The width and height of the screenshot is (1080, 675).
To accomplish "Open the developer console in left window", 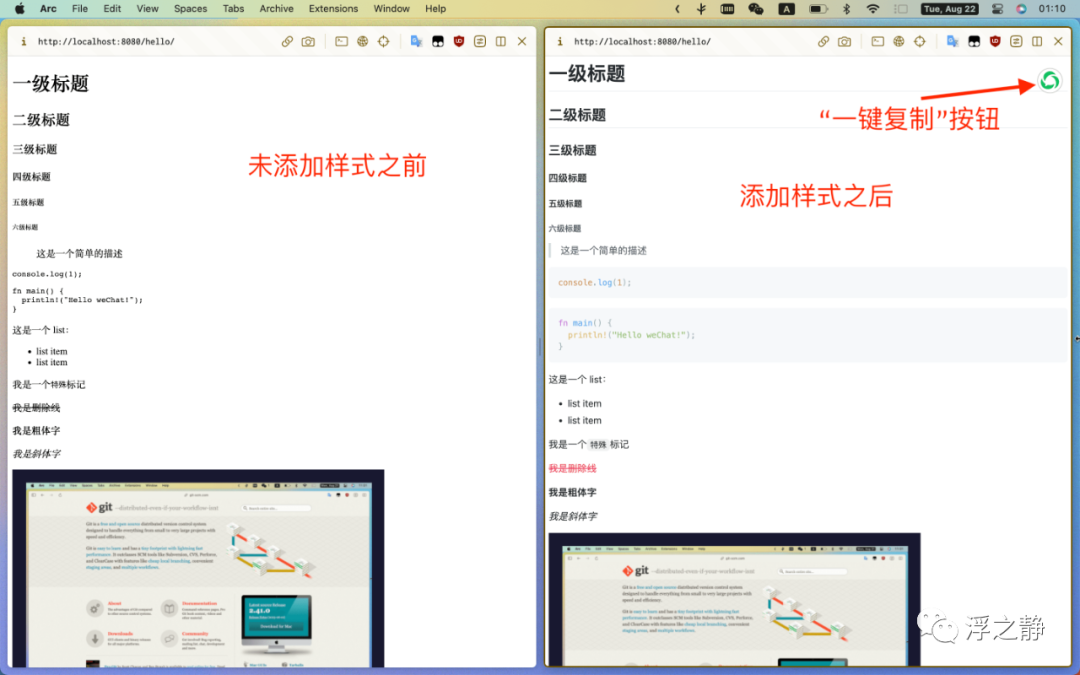I will pyautogui.click(x=342, y=41).
